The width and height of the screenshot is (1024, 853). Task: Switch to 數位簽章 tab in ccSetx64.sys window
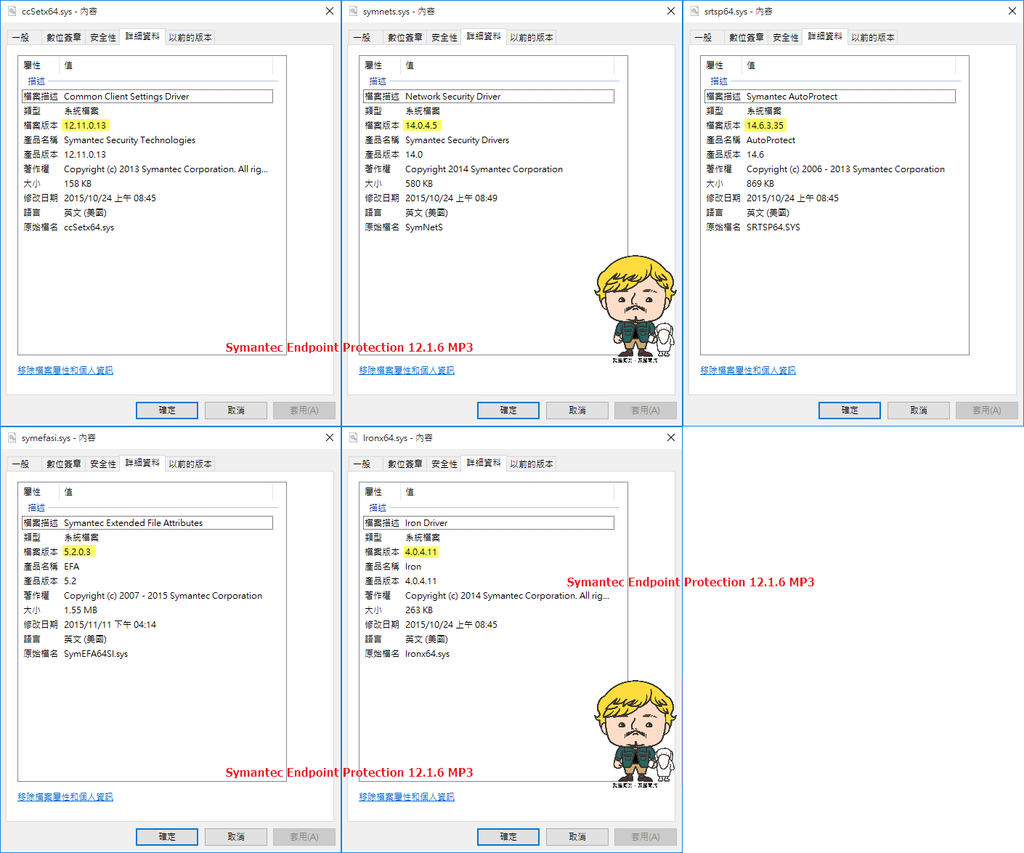point(63,38)
